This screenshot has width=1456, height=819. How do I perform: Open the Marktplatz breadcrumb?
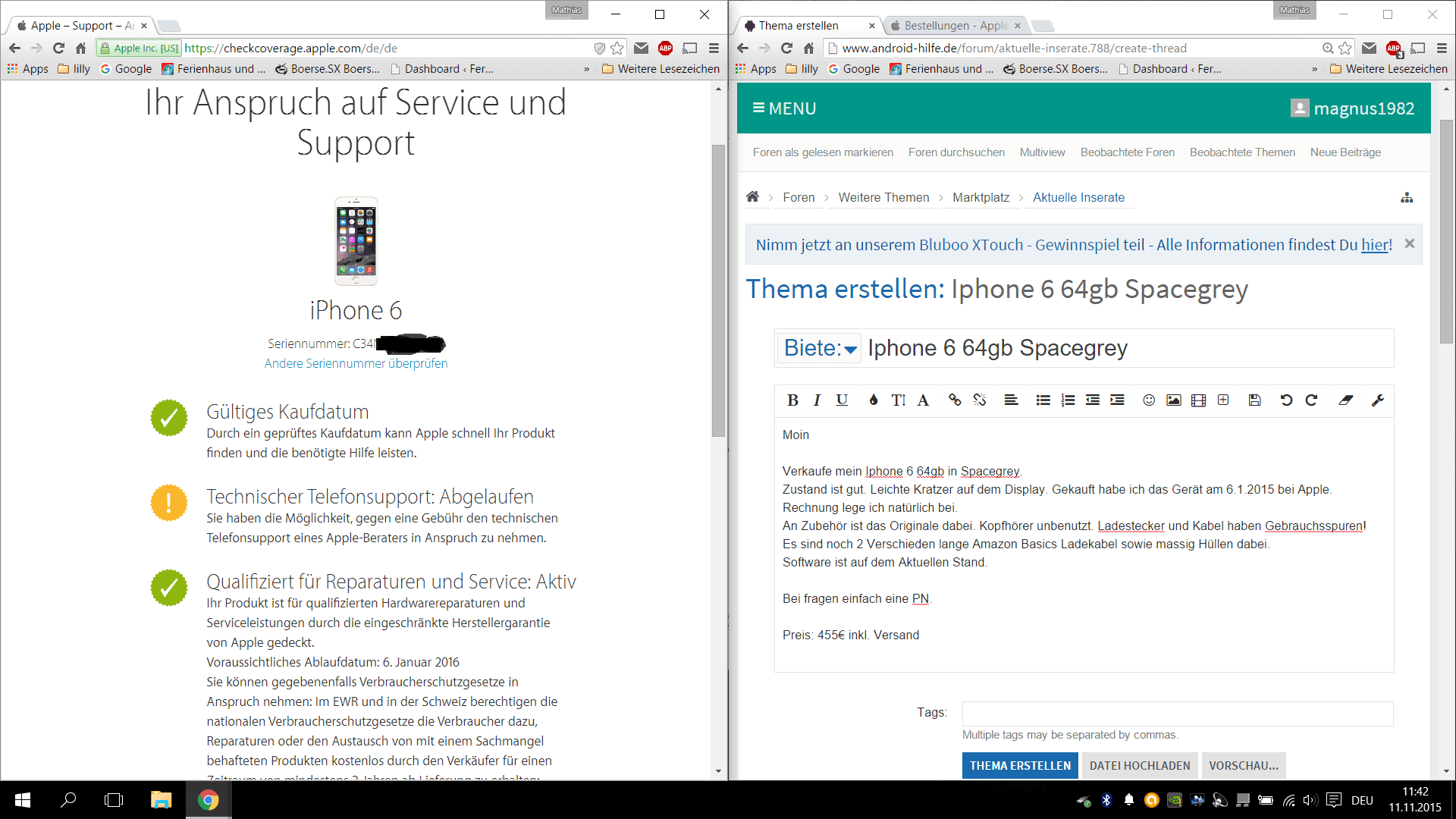pos(981,198)
